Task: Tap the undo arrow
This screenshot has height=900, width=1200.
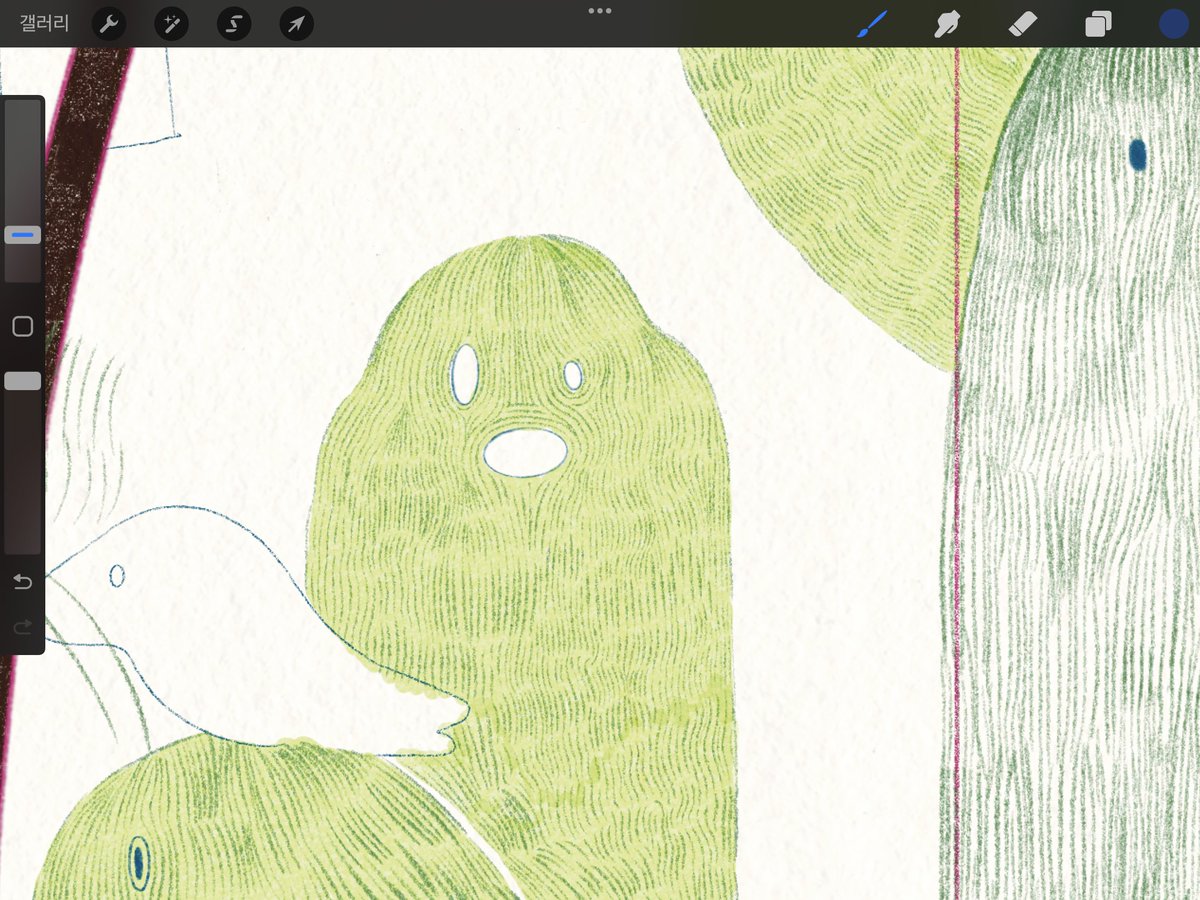Action: point(22,582)
